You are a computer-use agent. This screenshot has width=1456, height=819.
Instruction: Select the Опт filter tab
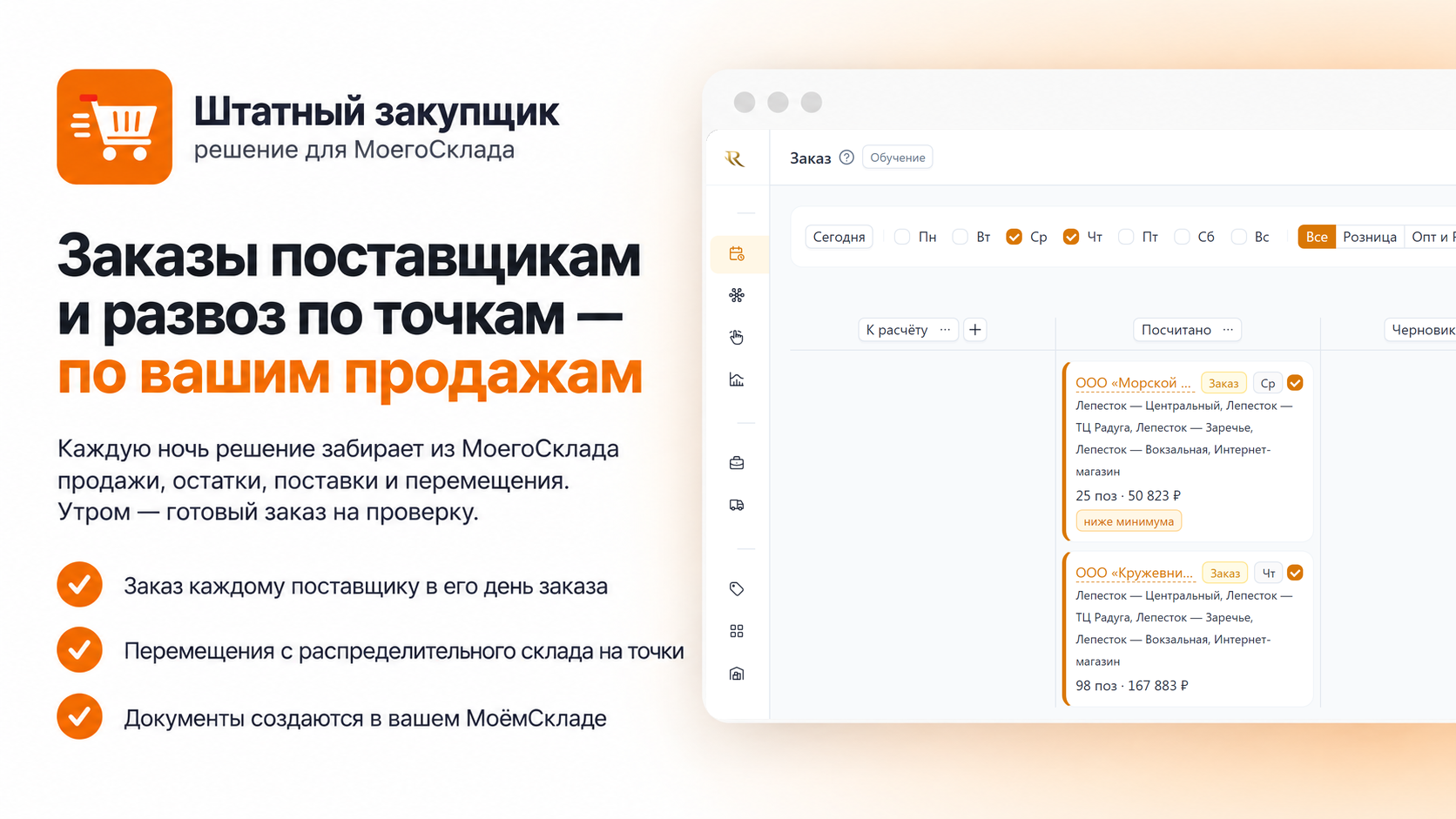pos(1430,237)
